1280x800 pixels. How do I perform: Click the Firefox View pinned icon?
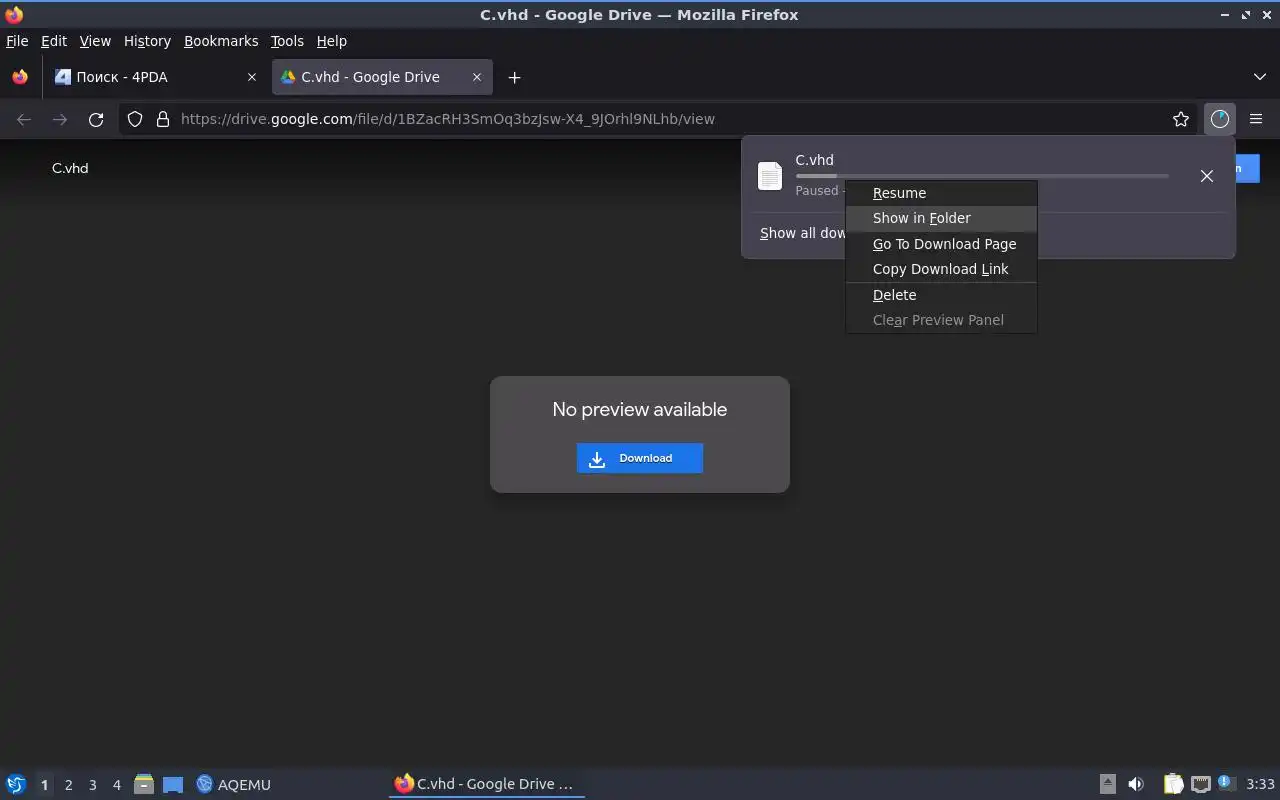click(x=20, y=77)
